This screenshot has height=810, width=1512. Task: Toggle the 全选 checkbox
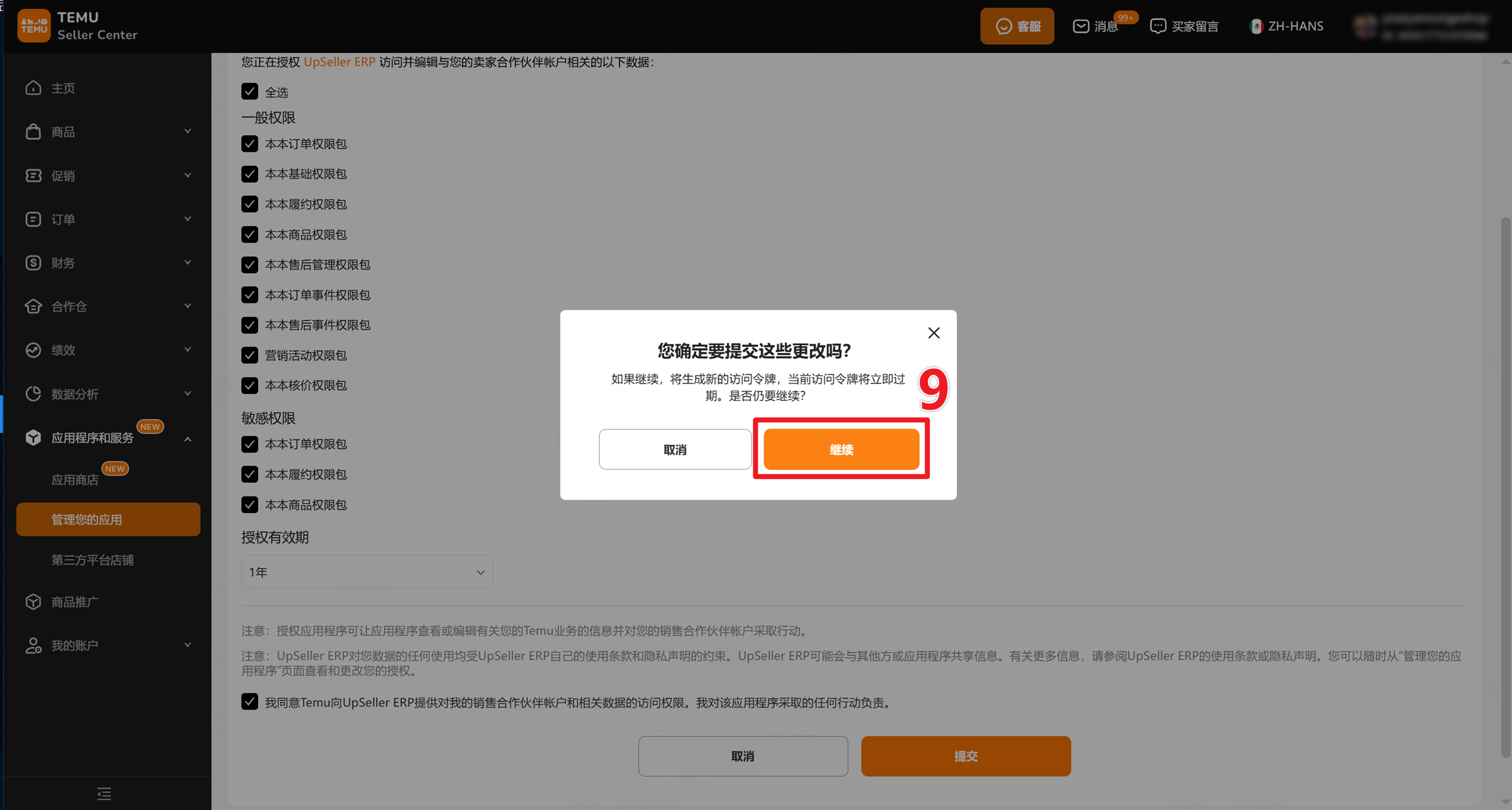click(x=249, y=91)
